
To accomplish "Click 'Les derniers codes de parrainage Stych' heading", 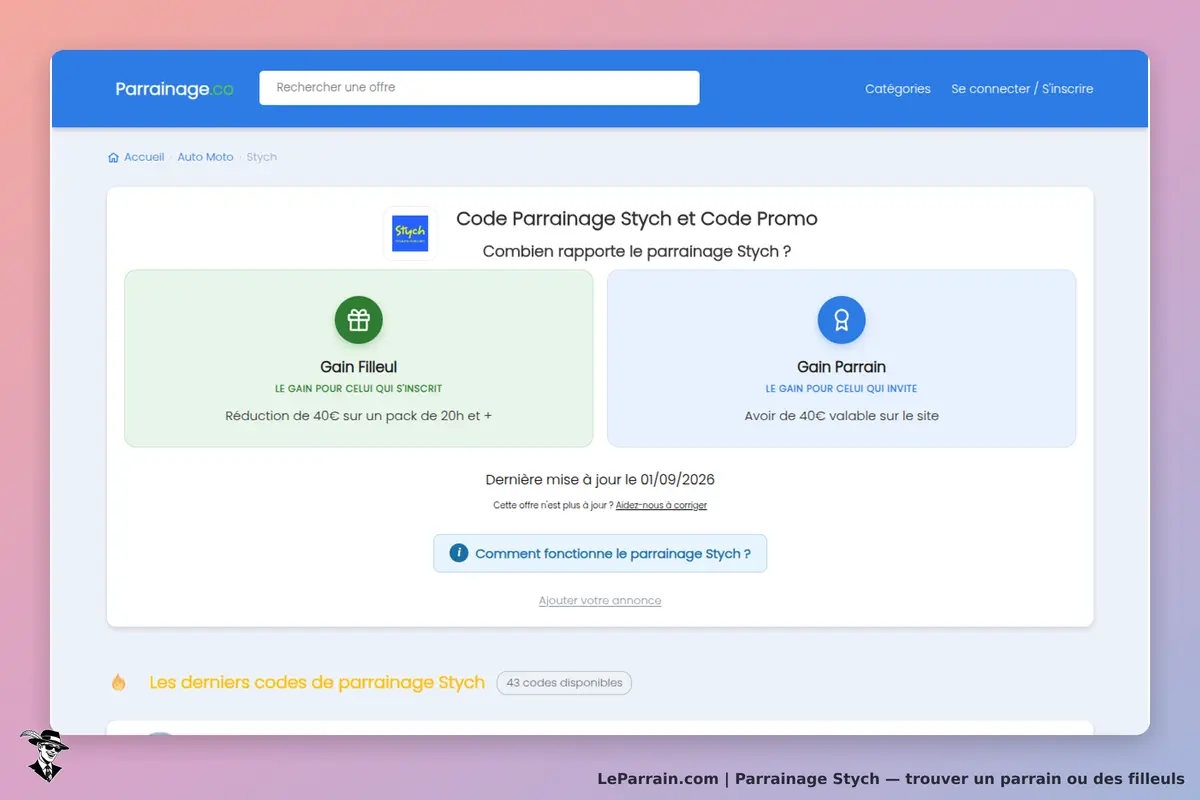I will click(317, 682).
